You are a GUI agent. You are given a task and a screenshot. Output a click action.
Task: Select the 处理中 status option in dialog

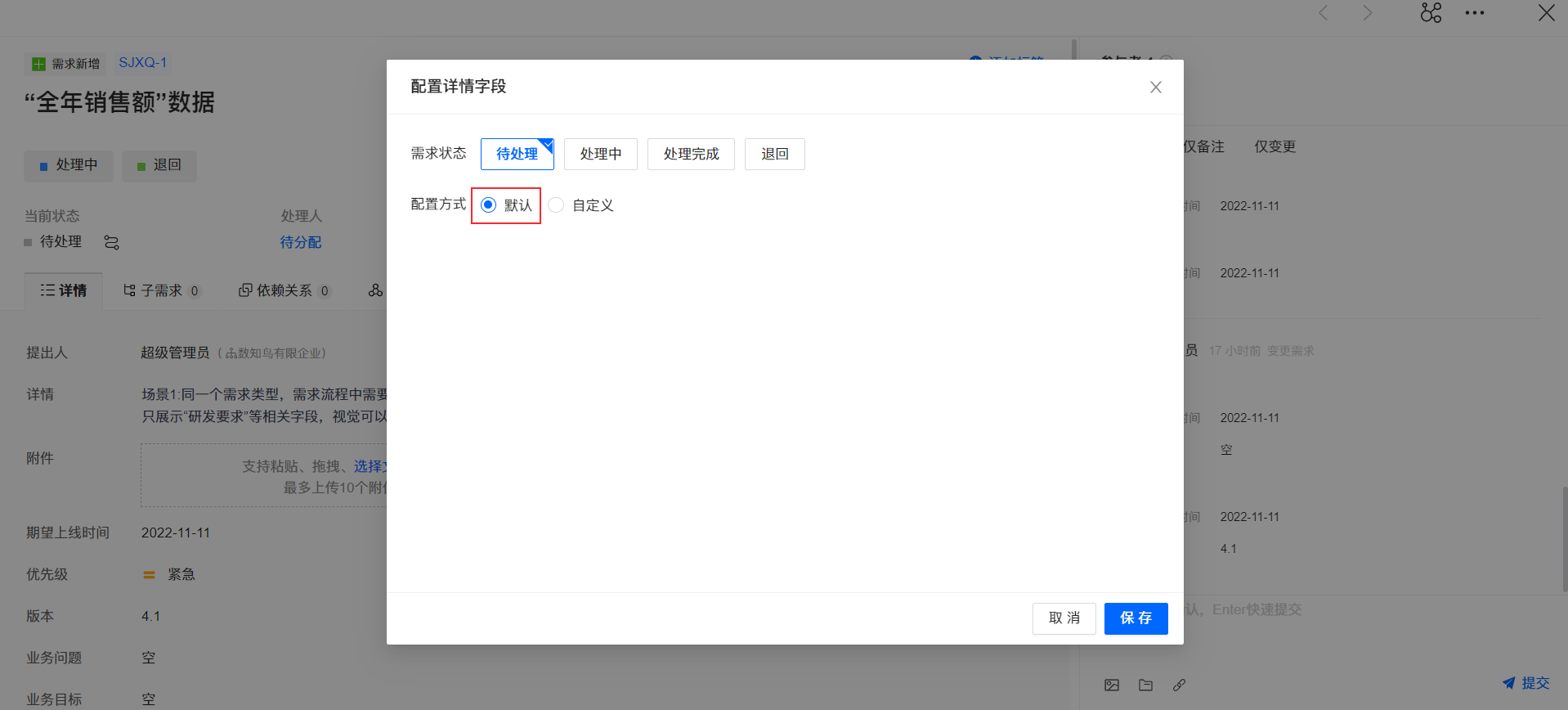coord(601,154)
